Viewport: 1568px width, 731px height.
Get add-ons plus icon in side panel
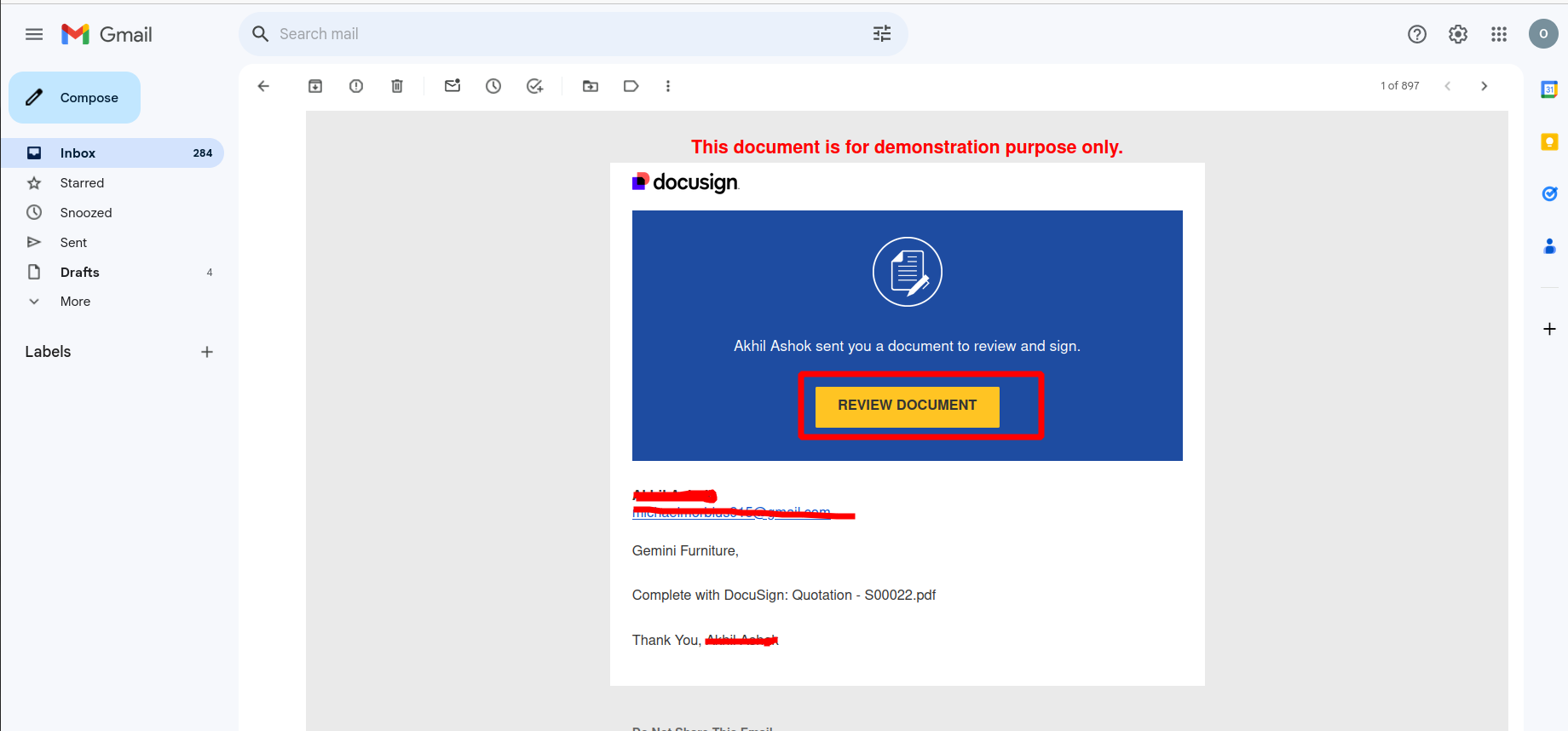(1549, 329)
